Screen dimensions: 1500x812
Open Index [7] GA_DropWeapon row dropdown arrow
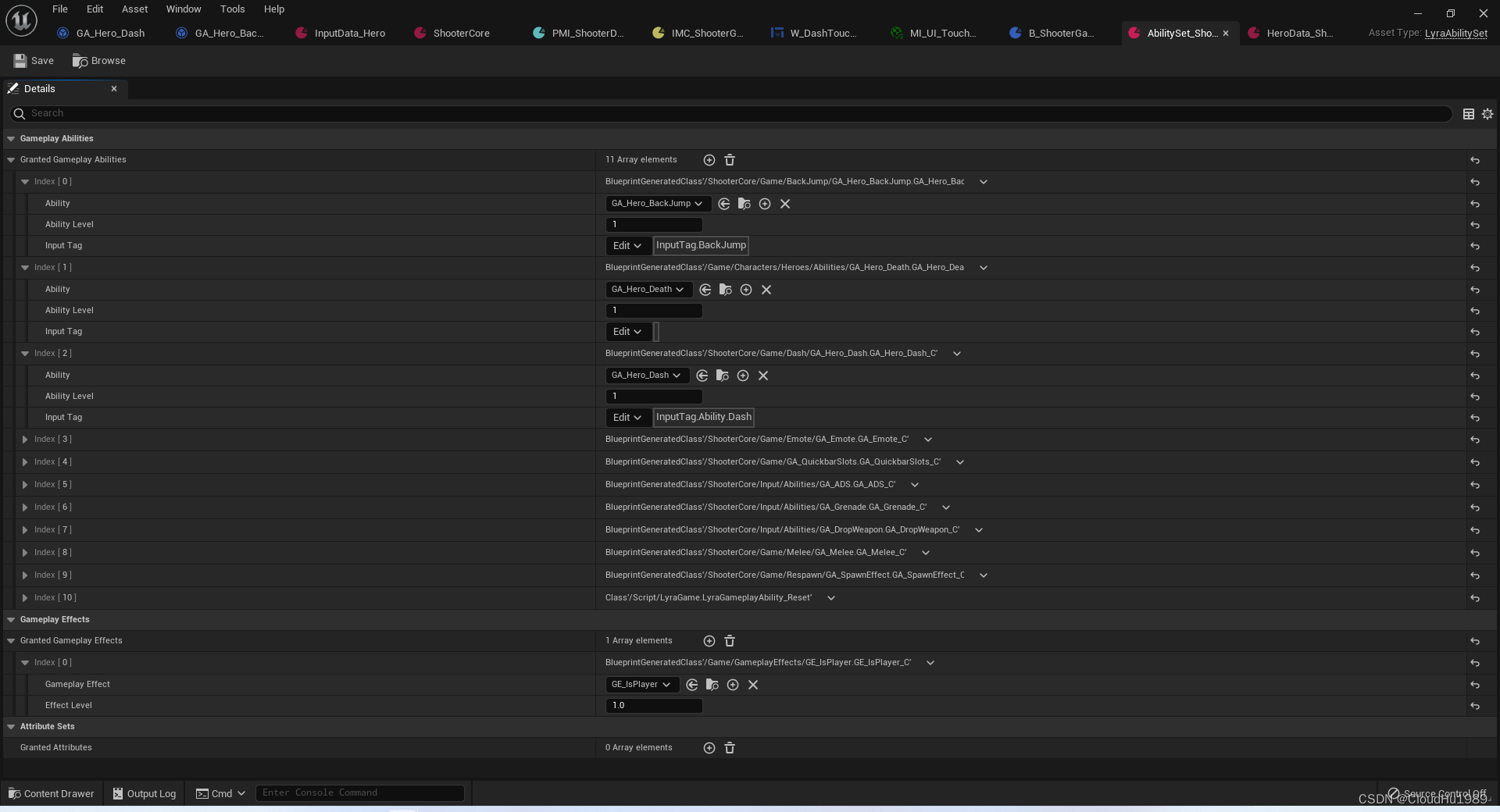(979, 530)
